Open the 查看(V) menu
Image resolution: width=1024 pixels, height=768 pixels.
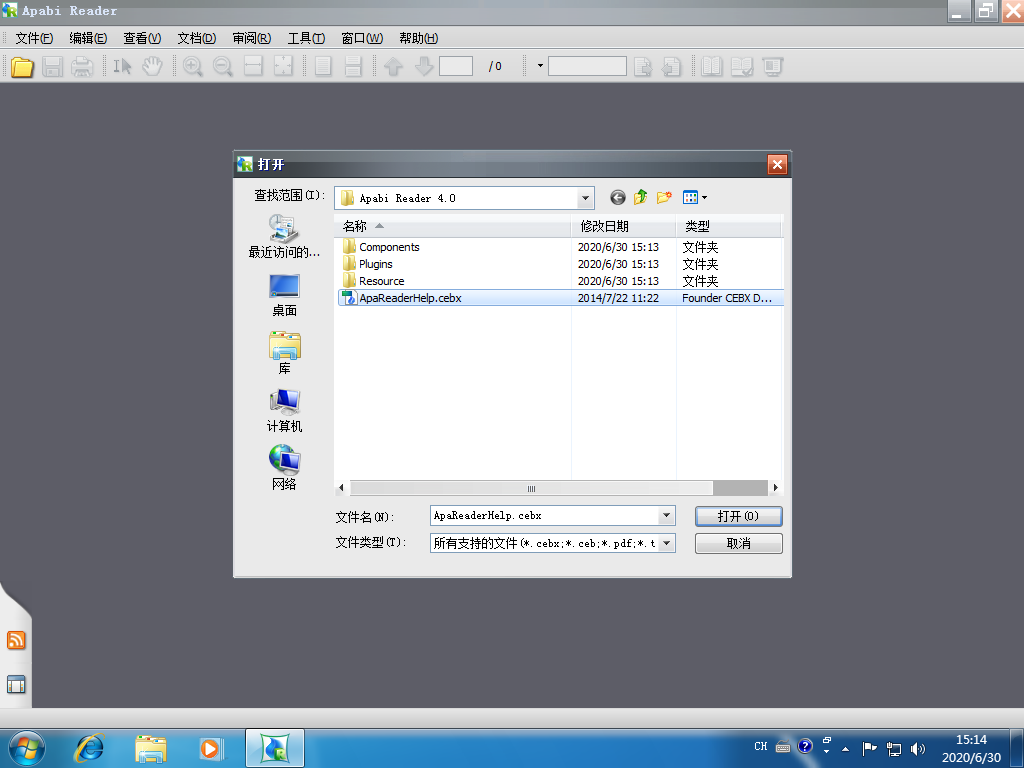tap(142, 39)
